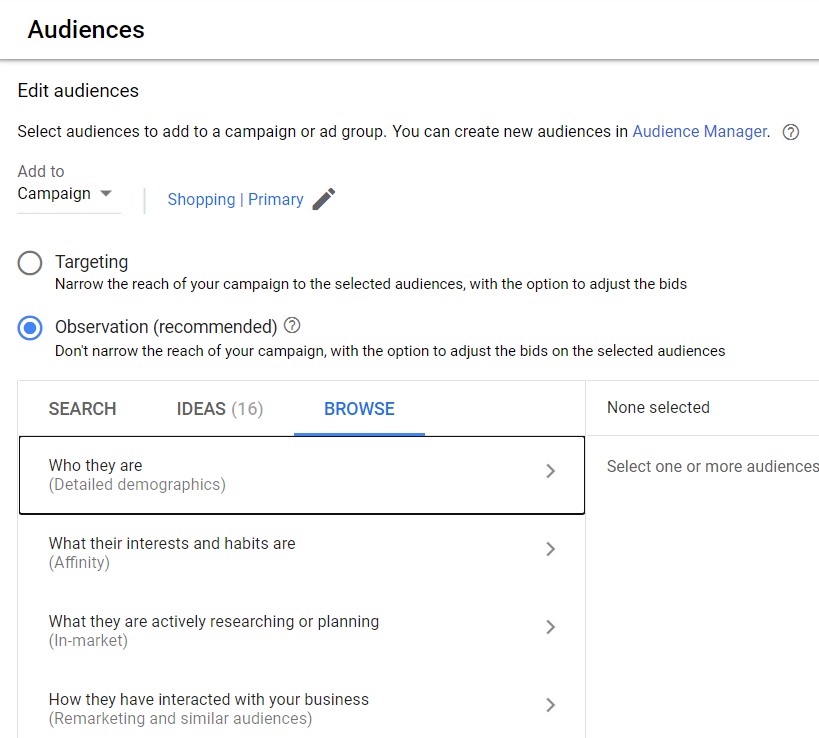Expand the Who they are demographics chevron
The height and width of the screenshot is (738, 819).
550,470
